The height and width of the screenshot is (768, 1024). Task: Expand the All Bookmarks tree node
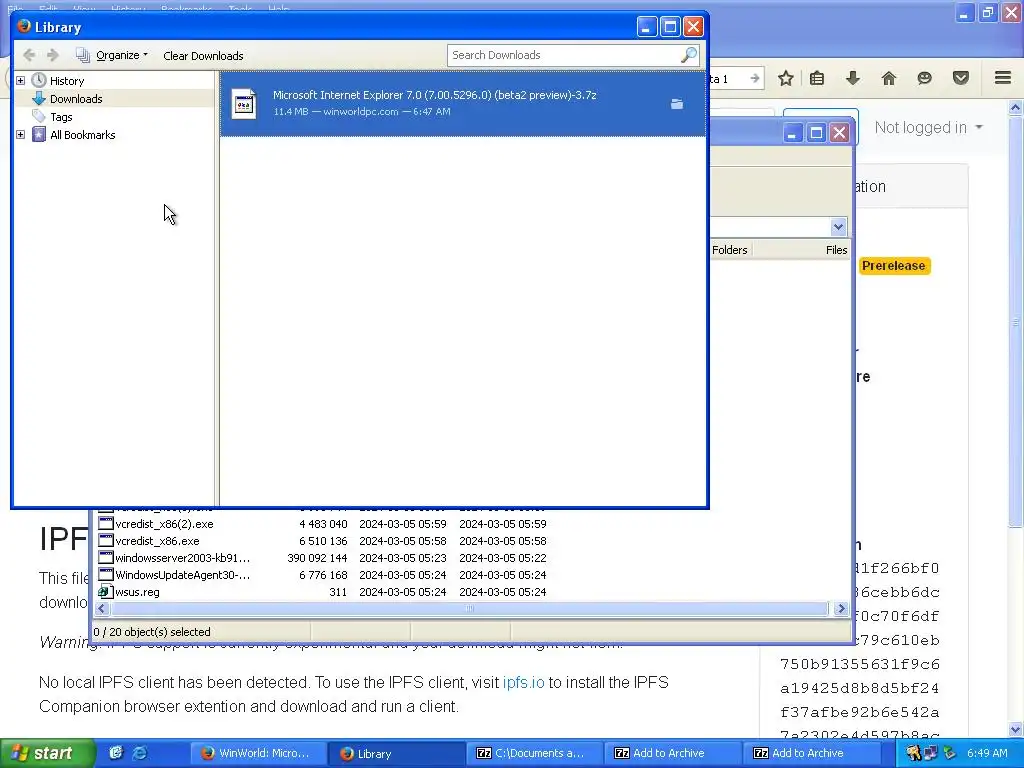tap(20, 135)
